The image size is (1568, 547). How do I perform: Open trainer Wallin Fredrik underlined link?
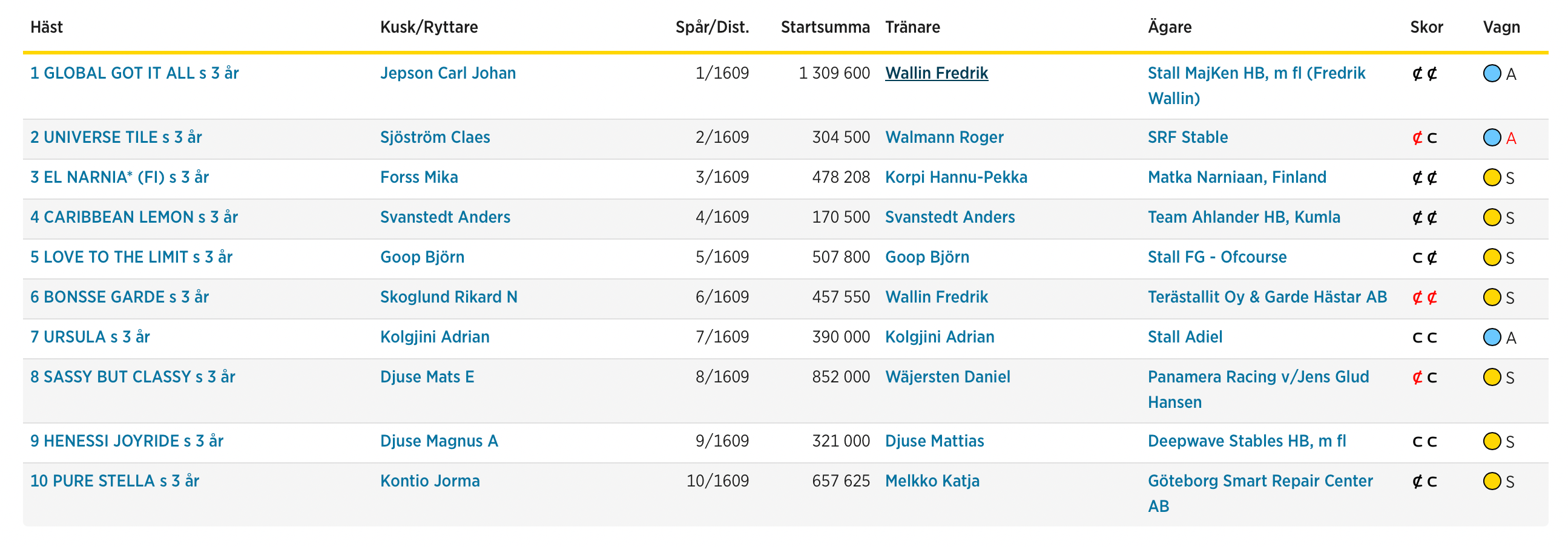[x=936, y=73]
